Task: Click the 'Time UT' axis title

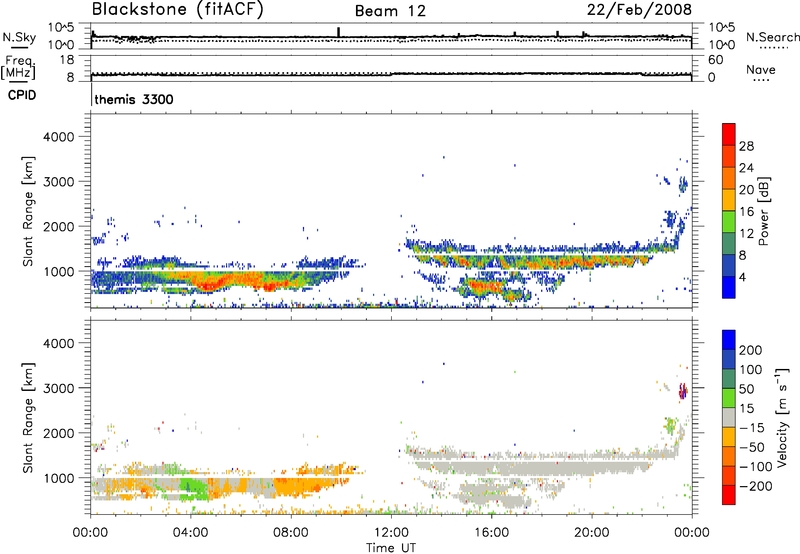Action: [x=391, y=548]
